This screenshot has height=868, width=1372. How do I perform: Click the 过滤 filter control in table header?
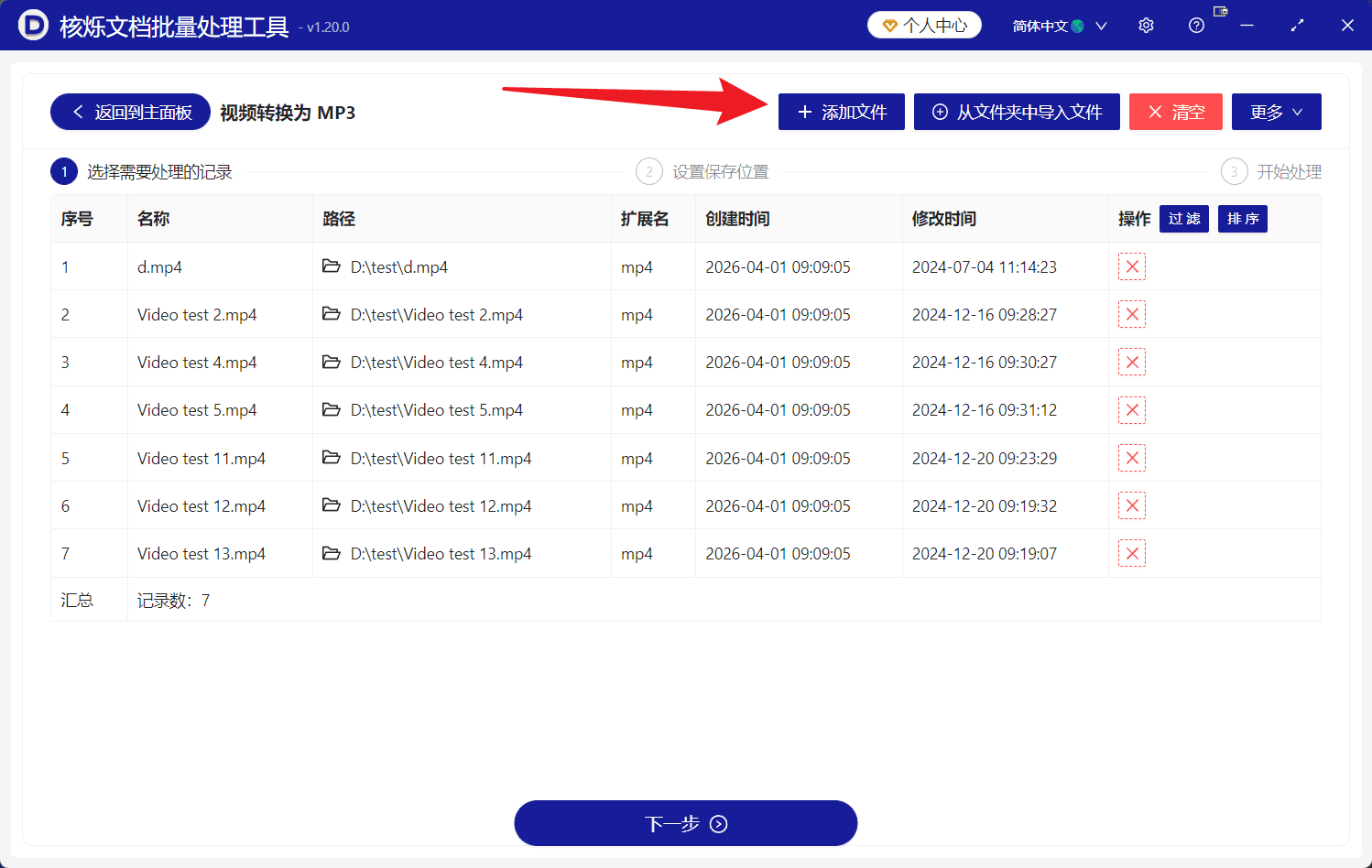click(x=1183, y=219)
